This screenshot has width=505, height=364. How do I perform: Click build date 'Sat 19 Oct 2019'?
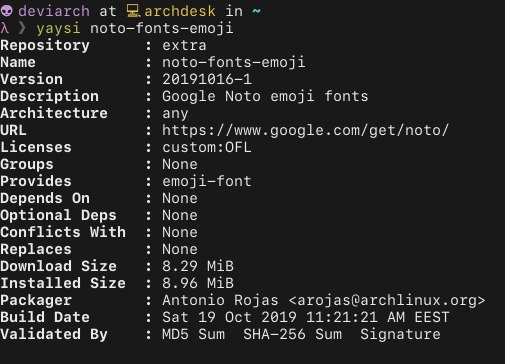point(229,317)
